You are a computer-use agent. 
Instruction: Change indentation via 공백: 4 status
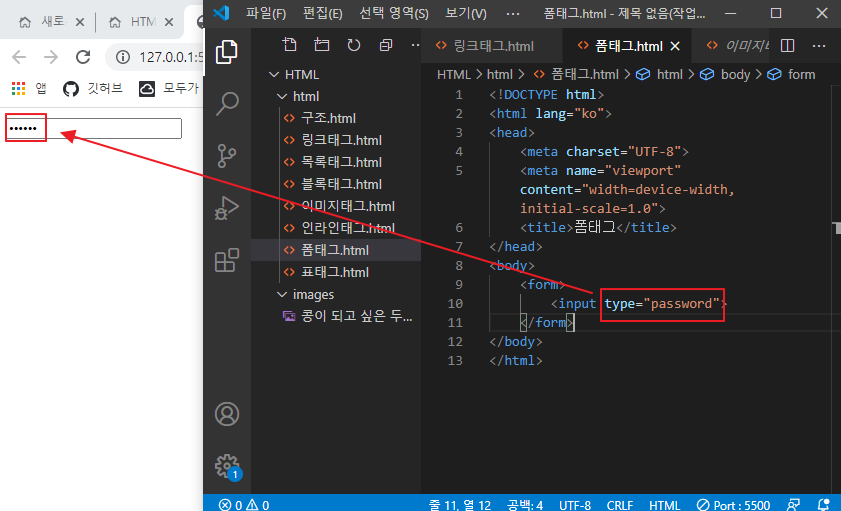pyautogui.click(x=525, y=505)
